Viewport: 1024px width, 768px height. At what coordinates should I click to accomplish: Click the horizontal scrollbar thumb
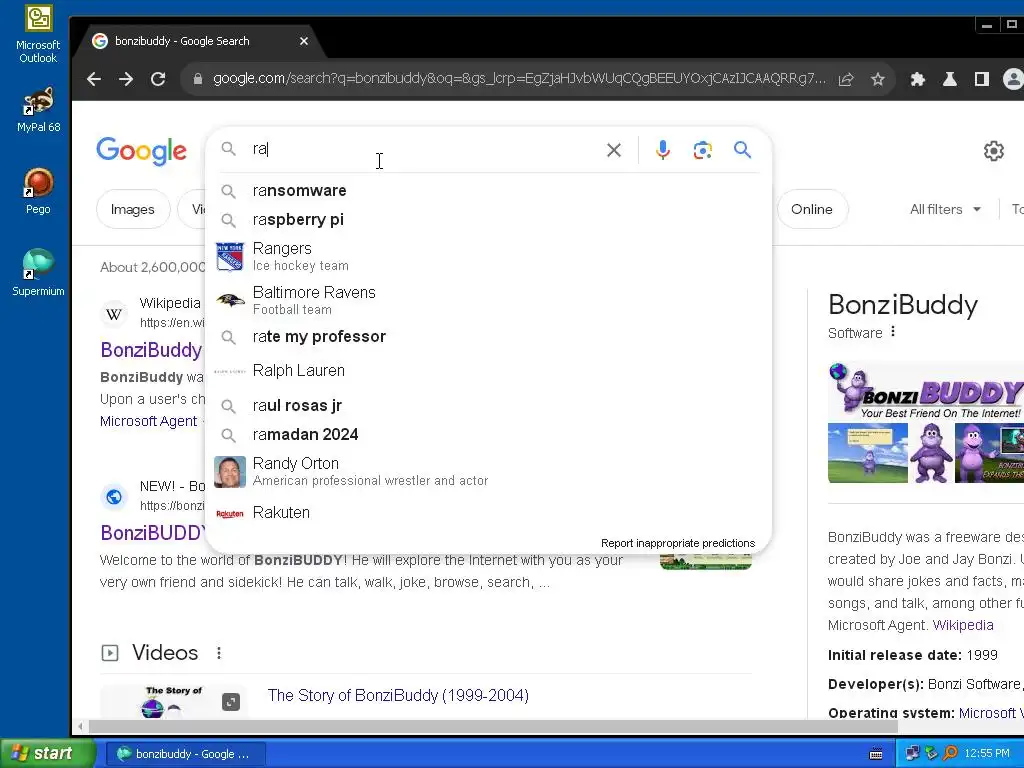click(x=493, y=726)
